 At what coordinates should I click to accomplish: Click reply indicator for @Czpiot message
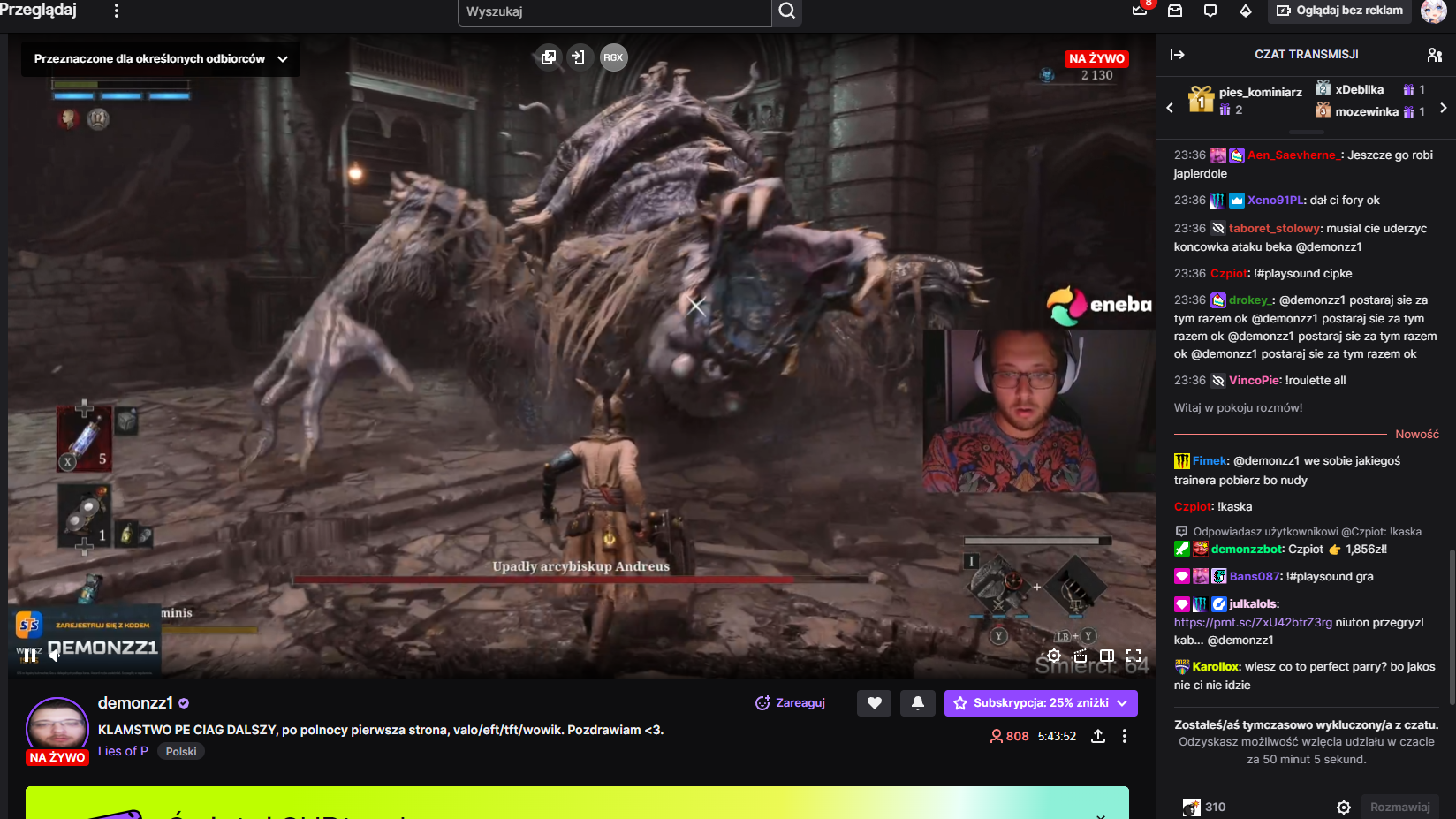[x=1298, y=532]
